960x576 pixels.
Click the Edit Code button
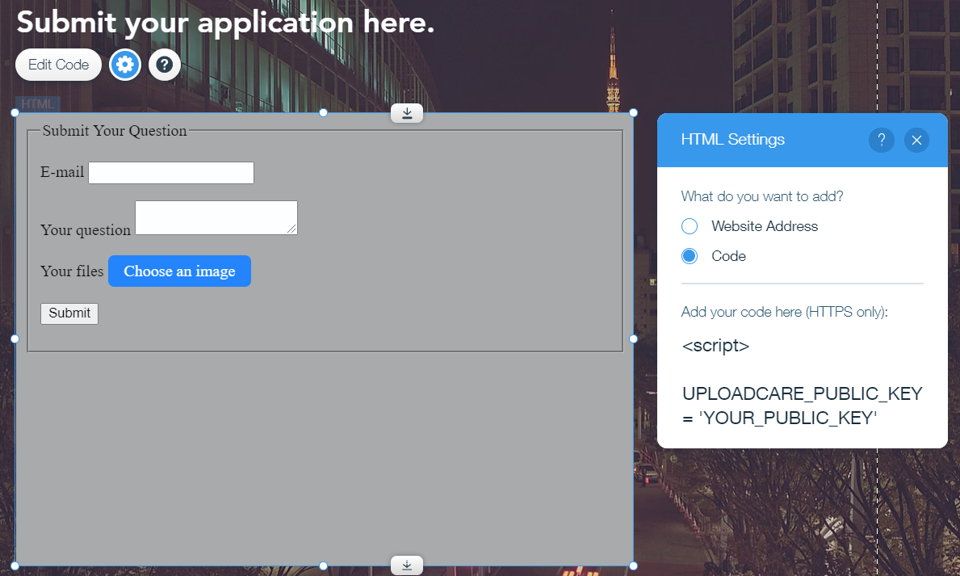pos(57,64)
